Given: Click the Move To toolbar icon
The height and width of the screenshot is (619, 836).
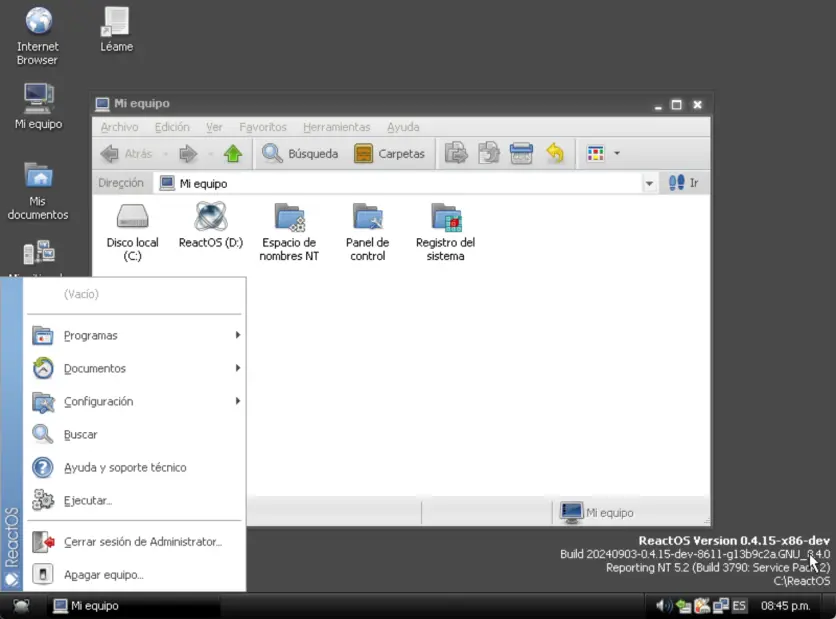Looking at the screenshot, I should click(x=456, y=154).
